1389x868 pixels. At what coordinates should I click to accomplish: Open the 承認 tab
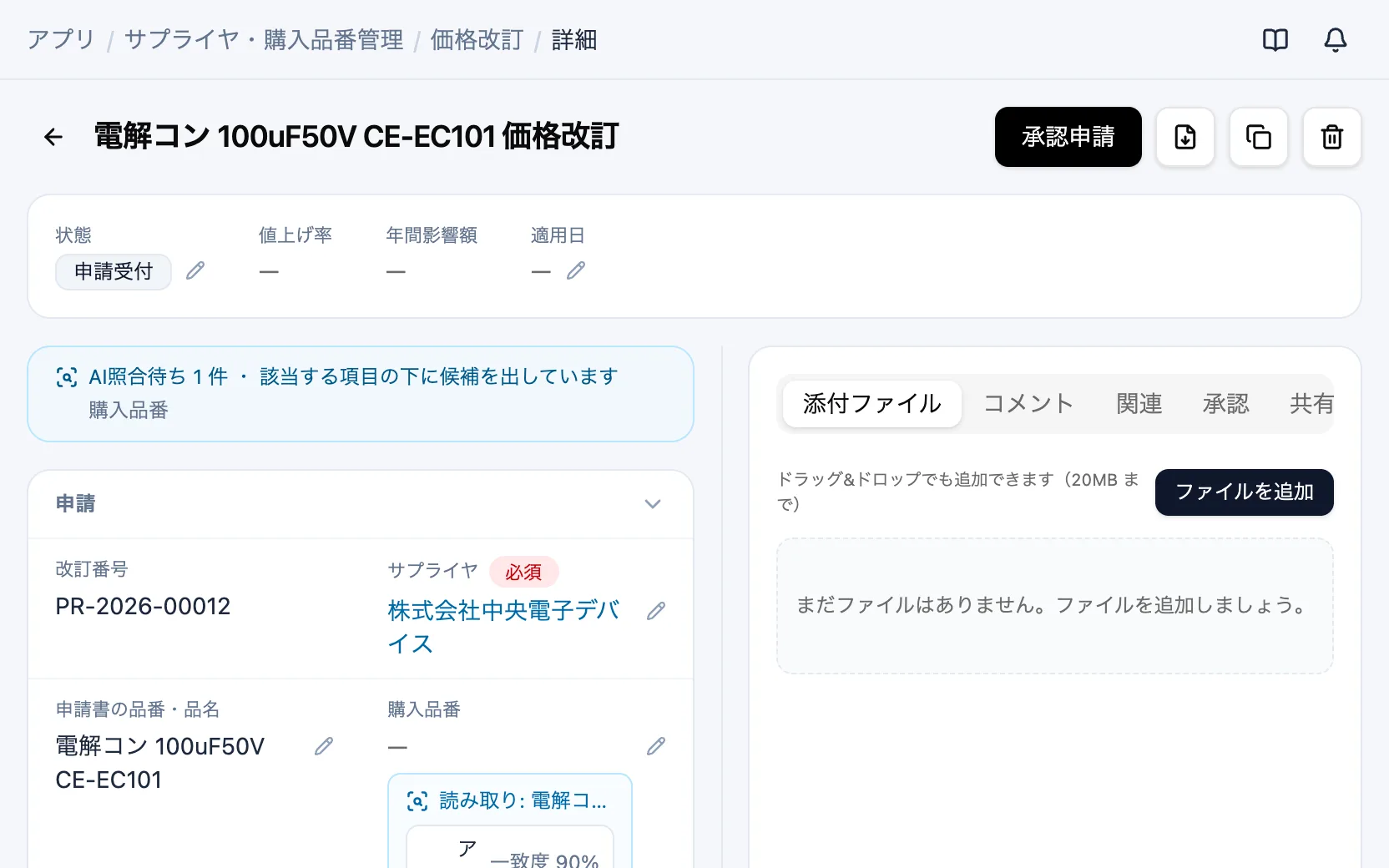pos(1225,404)
